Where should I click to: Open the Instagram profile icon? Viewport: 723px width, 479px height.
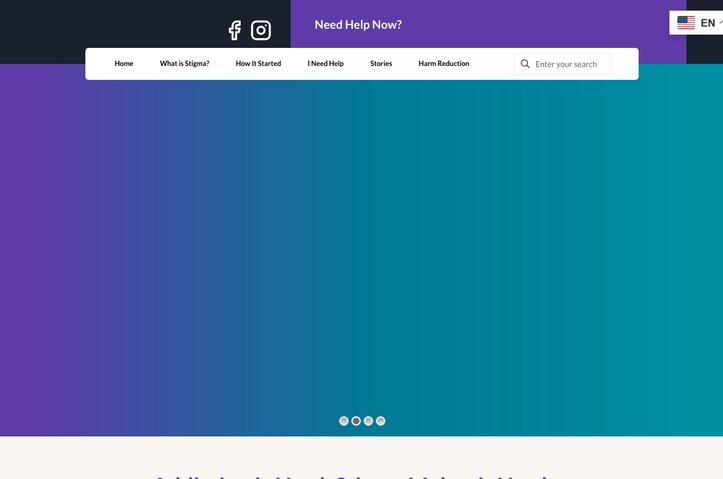261,30
